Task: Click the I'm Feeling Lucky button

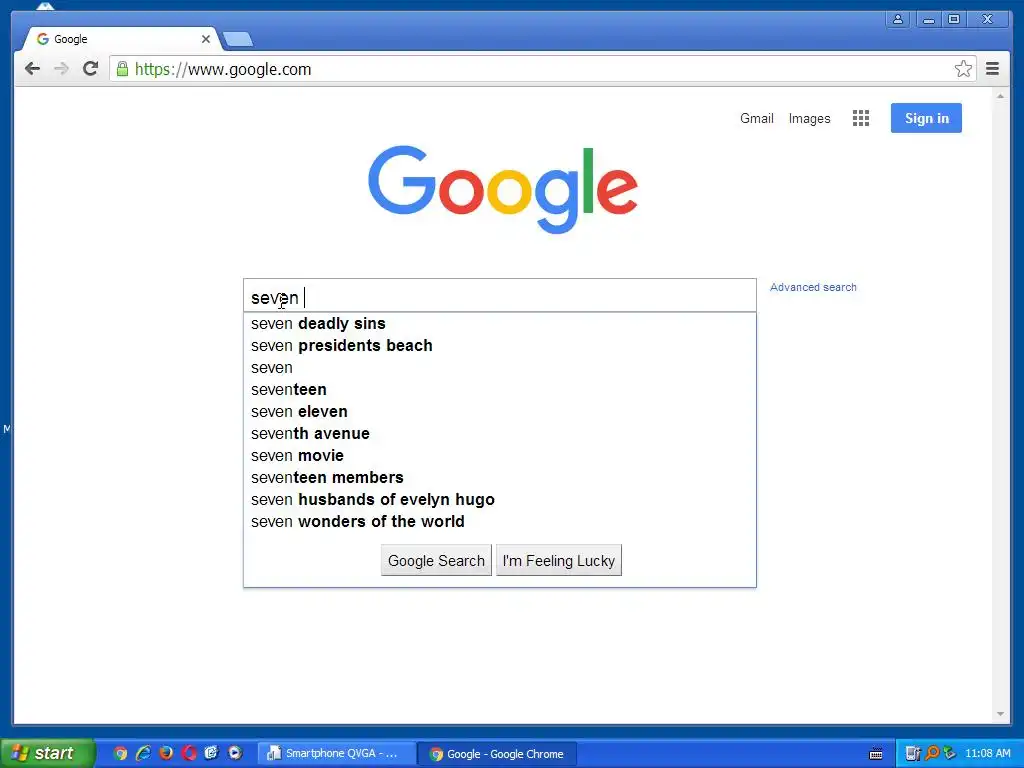Action: point(559,560)
